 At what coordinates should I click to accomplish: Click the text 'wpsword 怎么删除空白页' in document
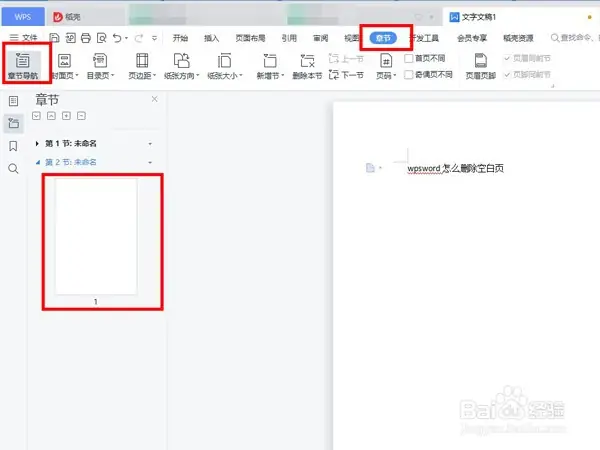(455, 168)
